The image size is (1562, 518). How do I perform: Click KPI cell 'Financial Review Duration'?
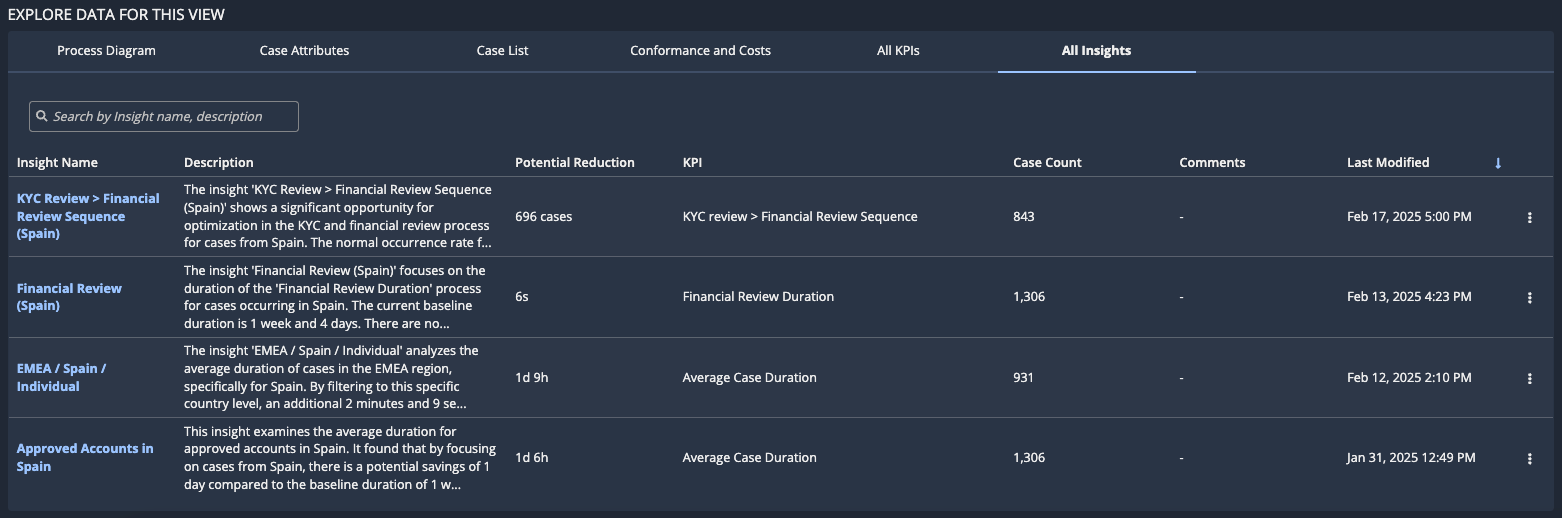pos(758,296)
